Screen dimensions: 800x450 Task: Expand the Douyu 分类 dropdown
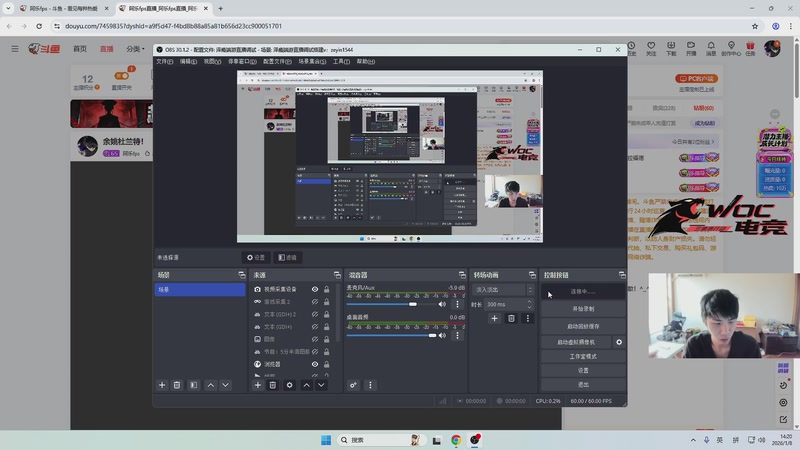click(x=135, y=49)
